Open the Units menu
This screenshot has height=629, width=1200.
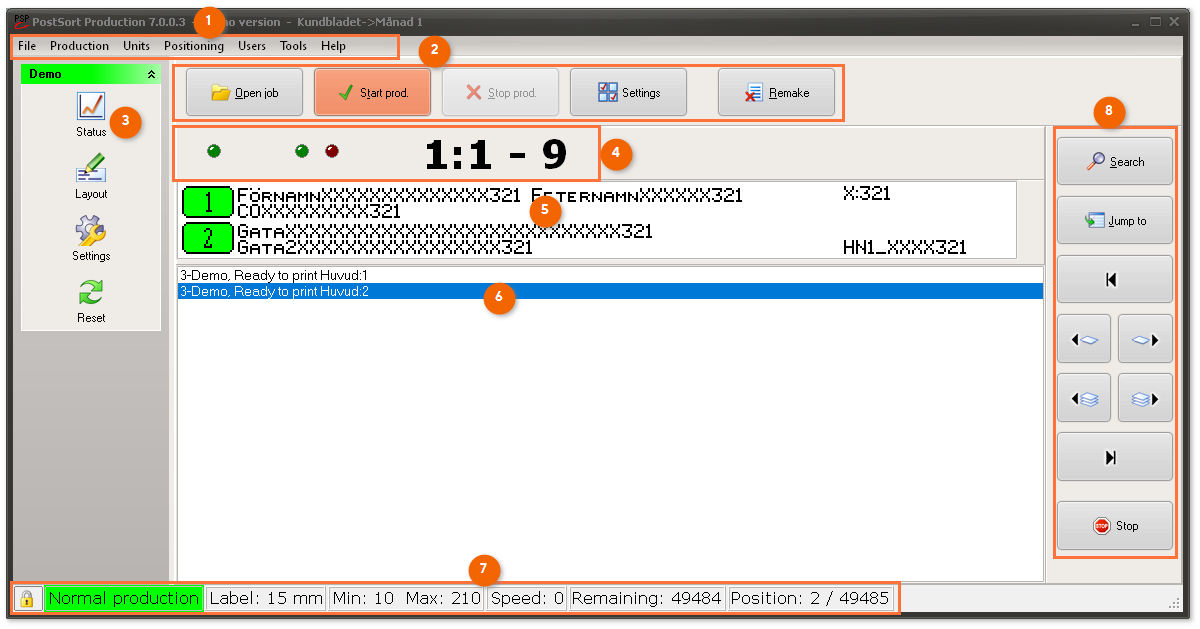(137, 46)
